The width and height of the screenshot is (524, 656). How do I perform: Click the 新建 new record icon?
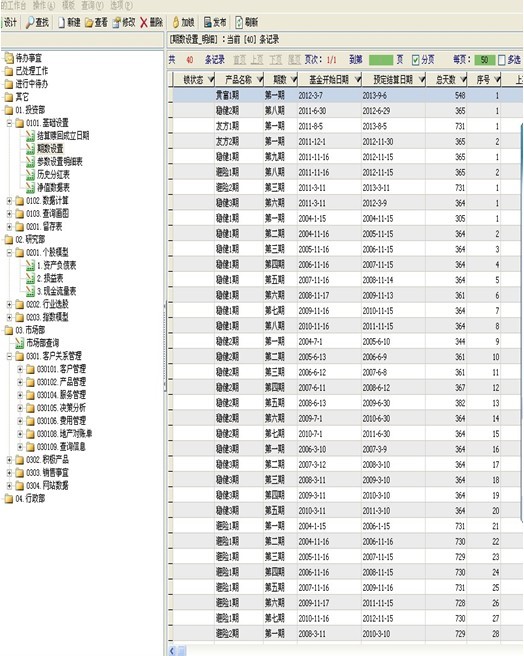tap(62, 22)
